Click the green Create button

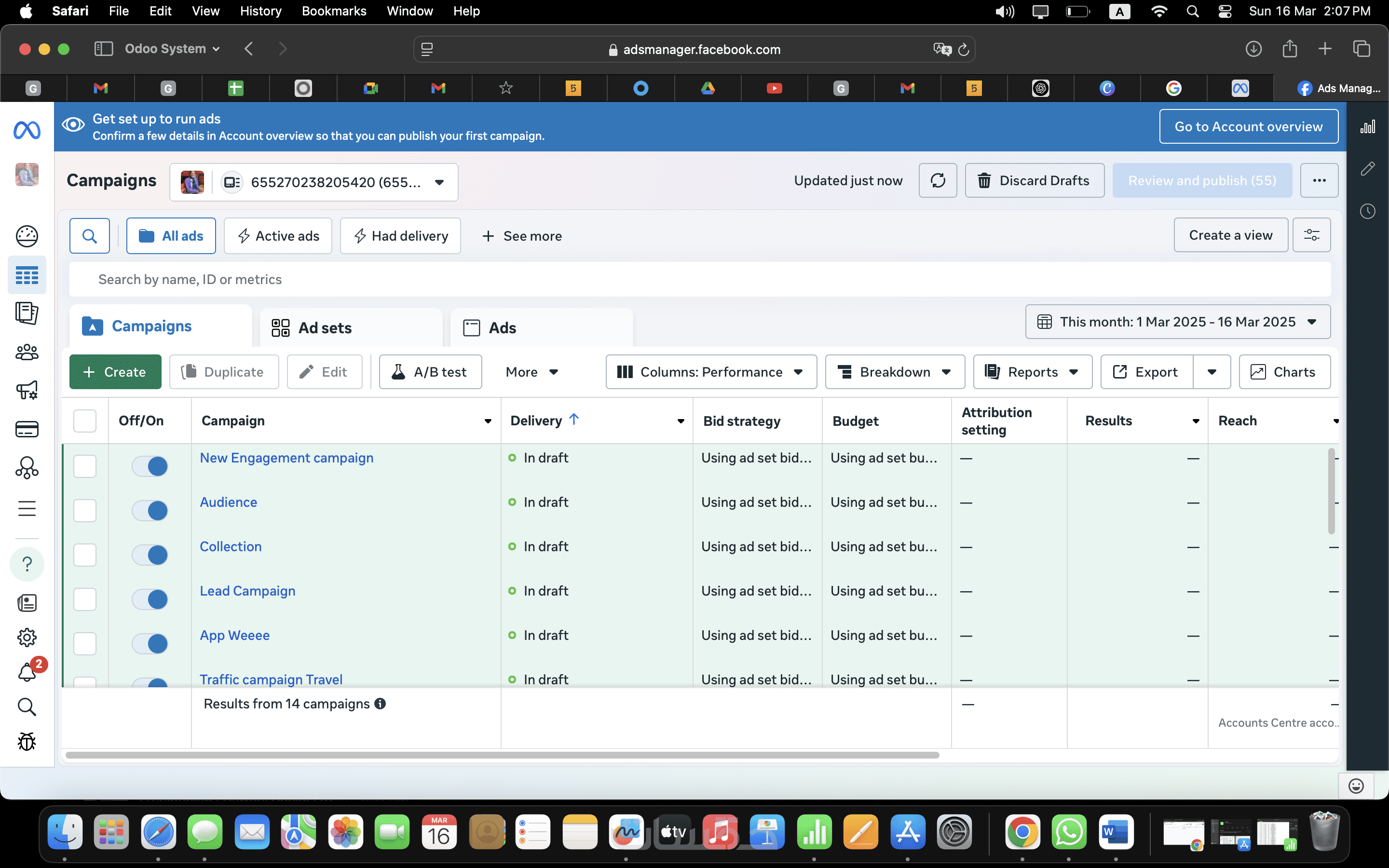click(115, 372)
